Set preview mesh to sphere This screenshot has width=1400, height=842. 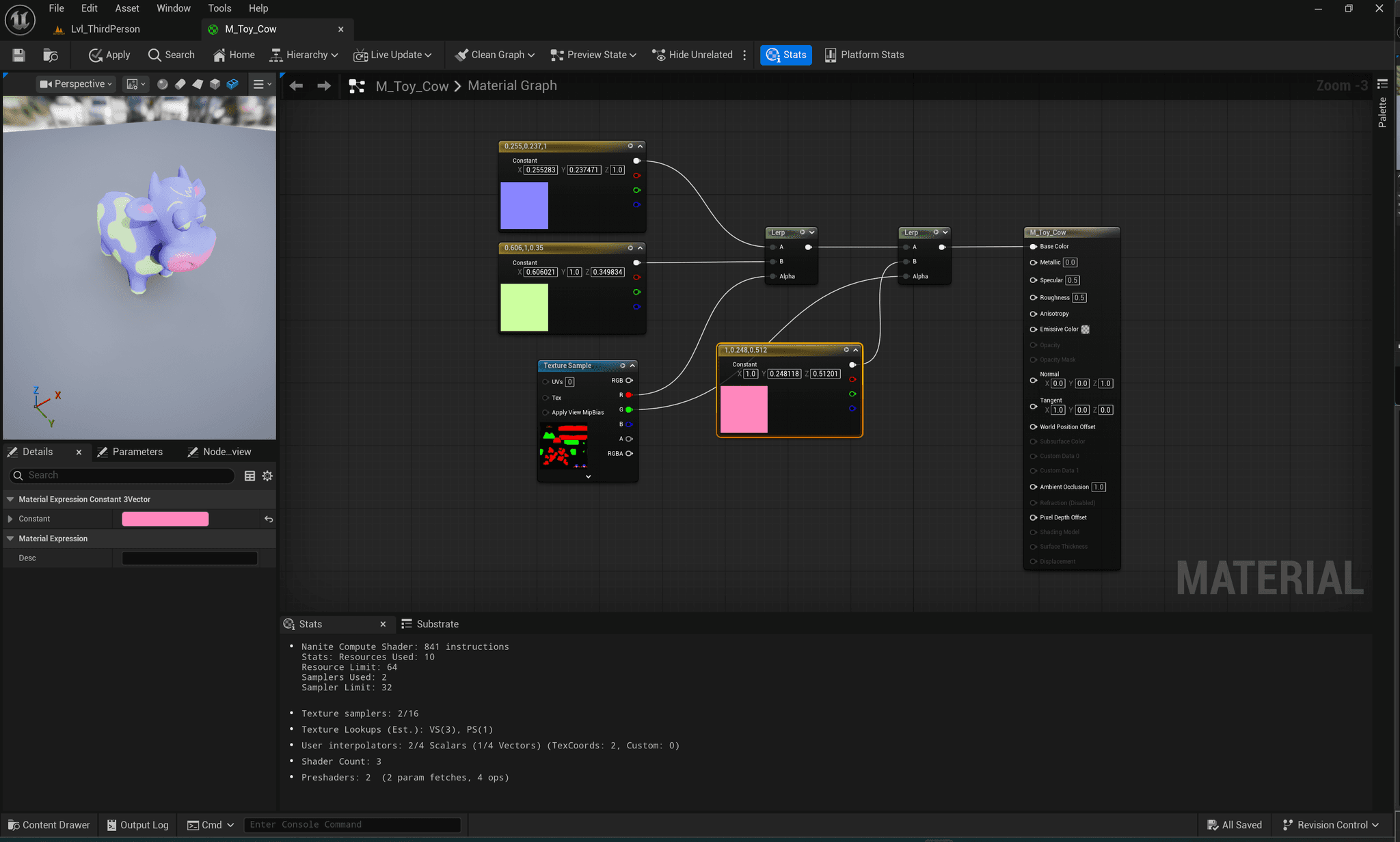[163, 84]
